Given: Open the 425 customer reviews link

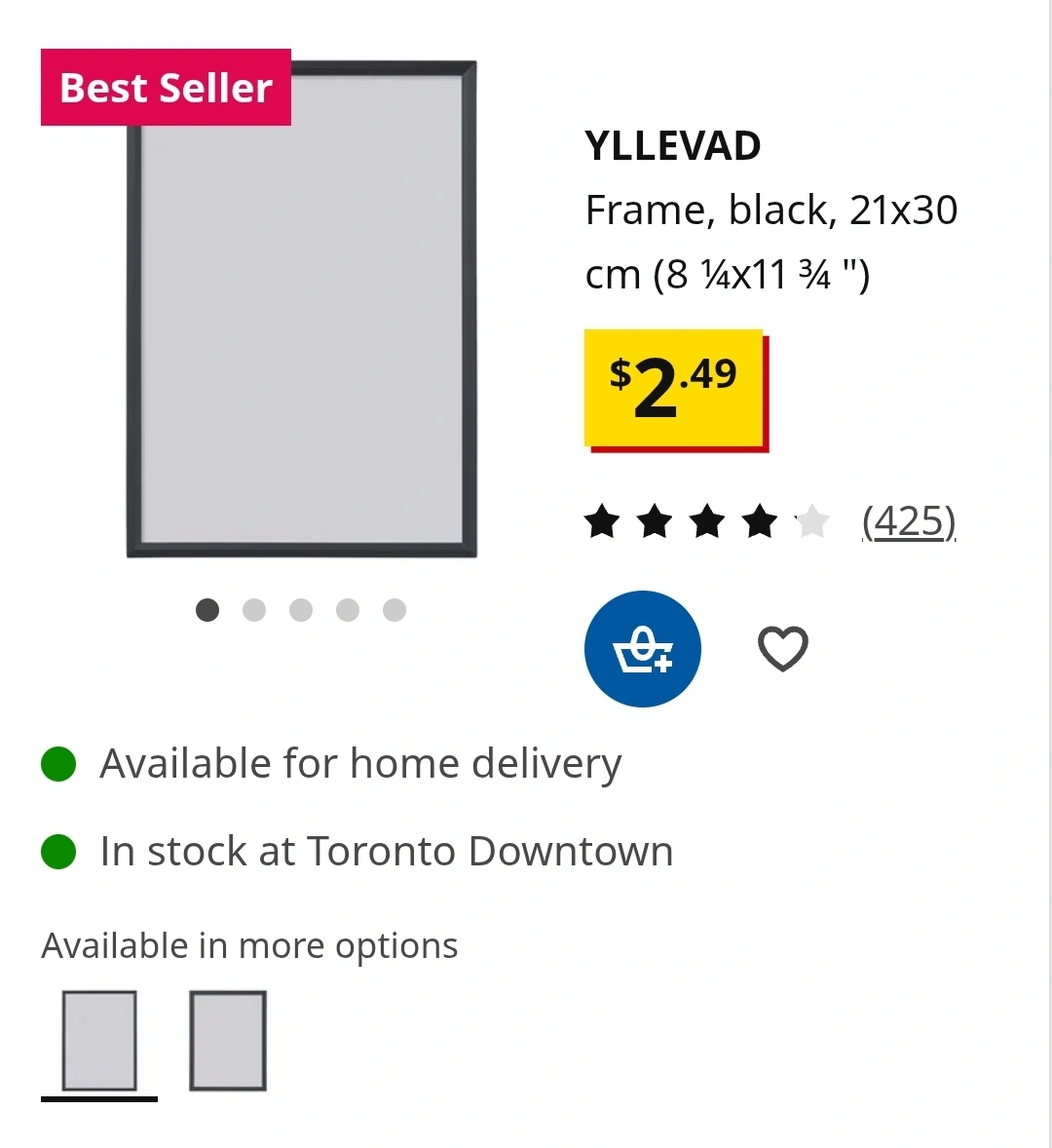Looking at the screenshot, I should (x=909, y=522).
